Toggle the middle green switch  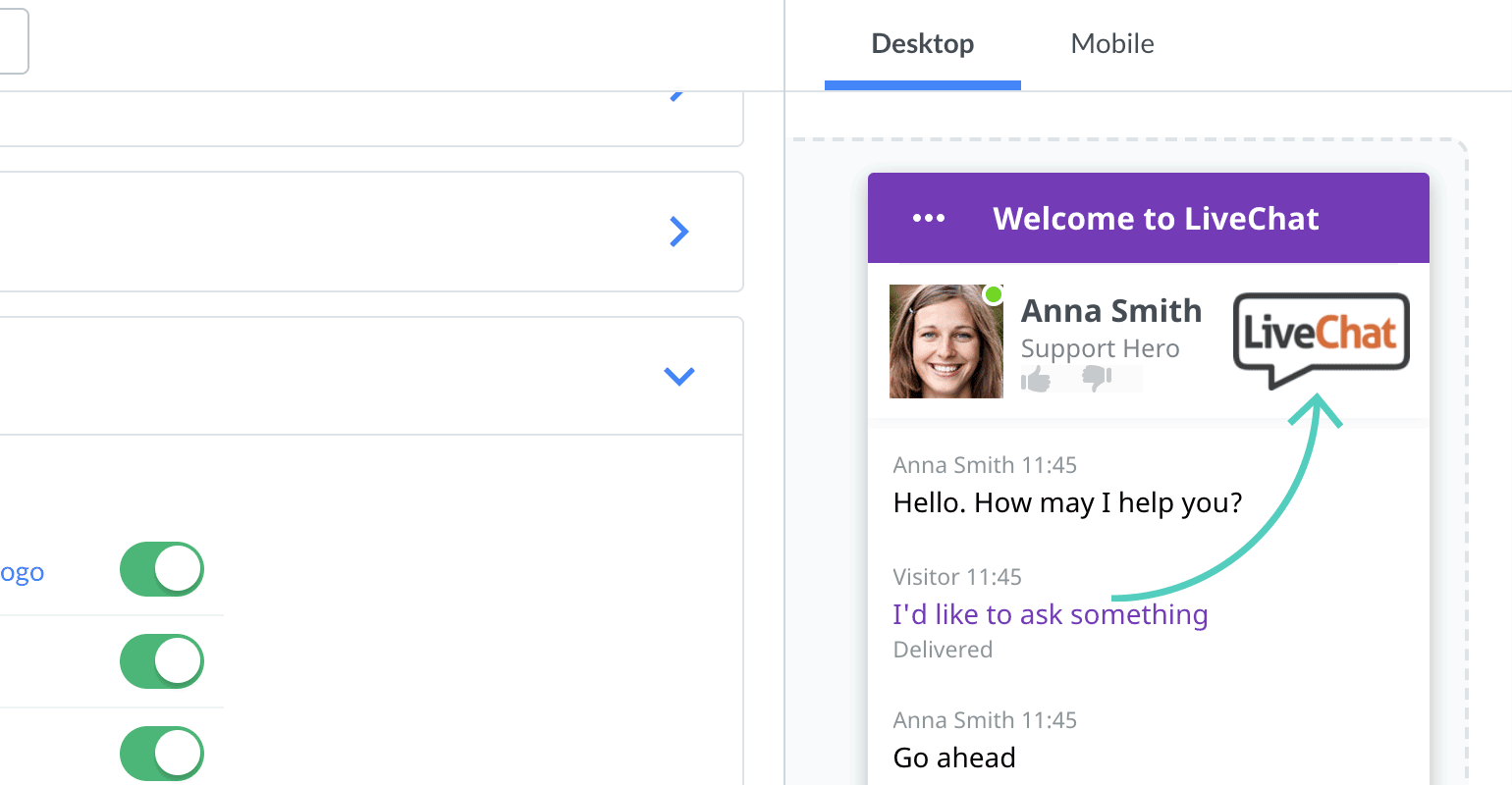[x=162, y=661]
